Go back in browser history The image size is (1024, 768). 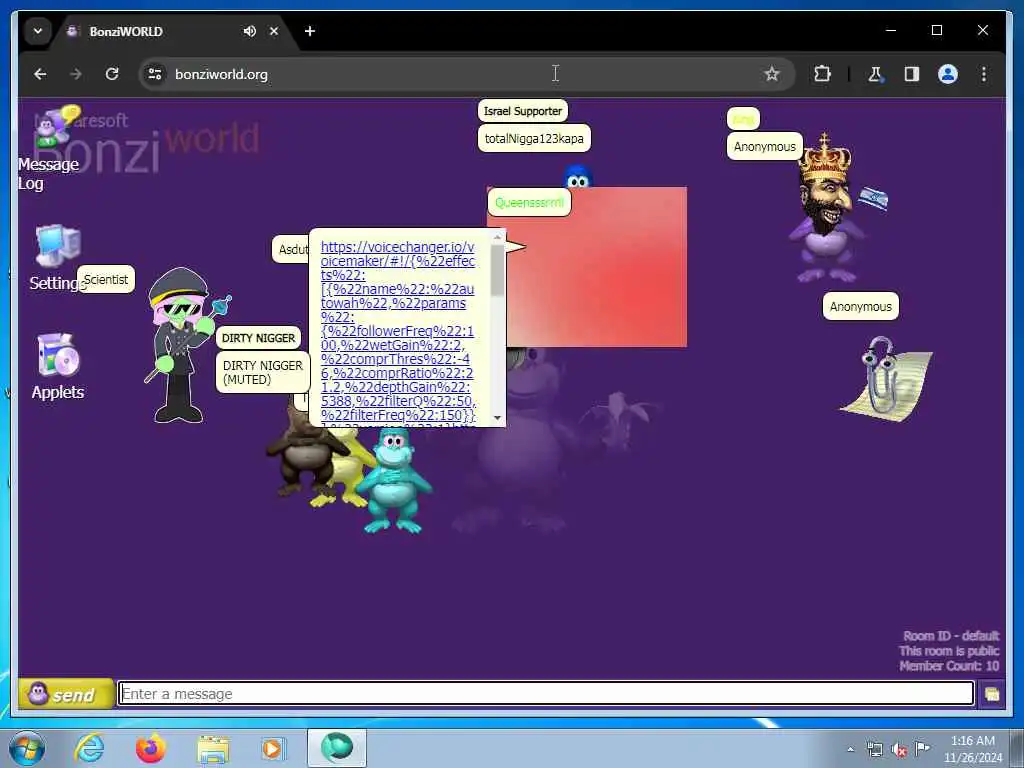tap(40, 74)
